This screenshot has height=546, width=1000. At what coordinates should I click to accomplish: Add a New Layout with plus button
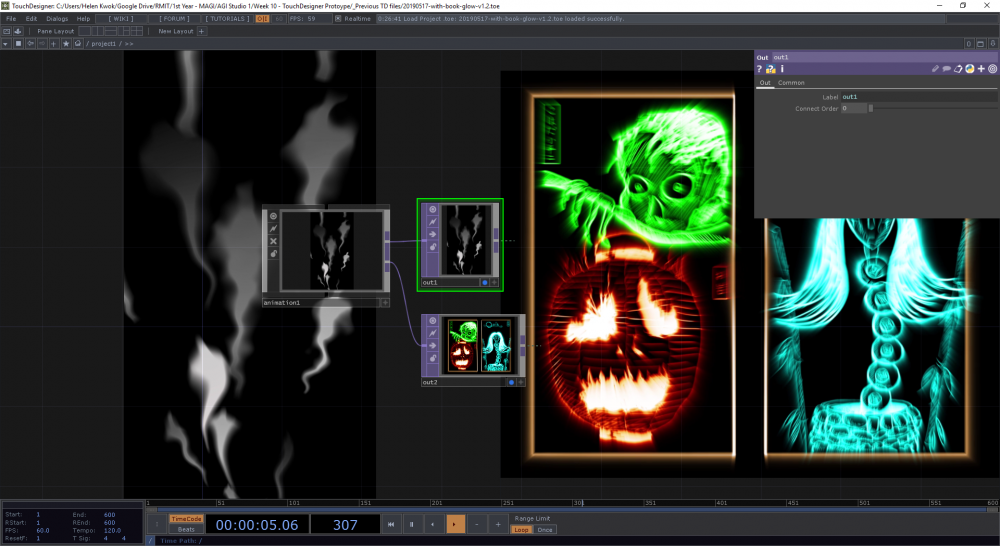(x=202, y=31)
